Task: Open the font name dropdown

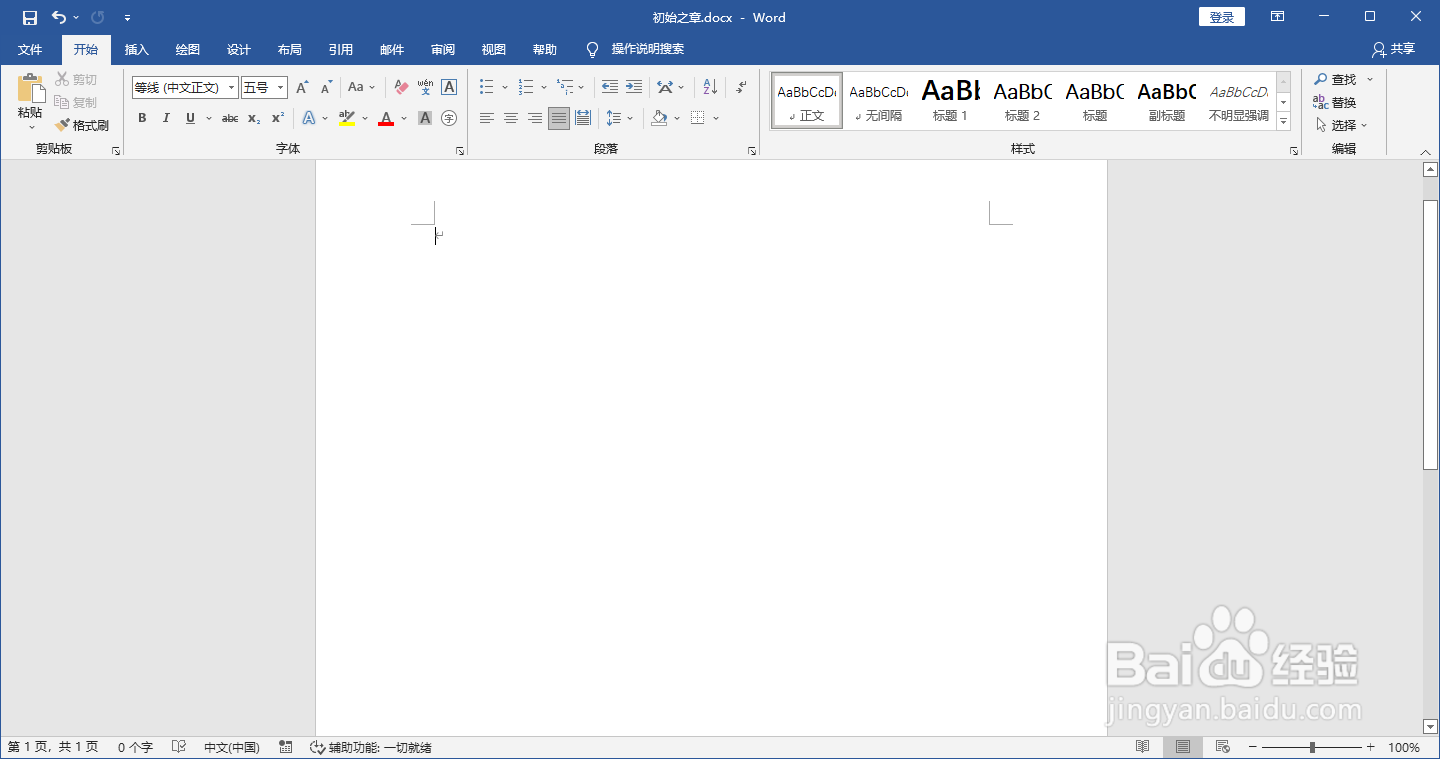Action: point(232,88)
